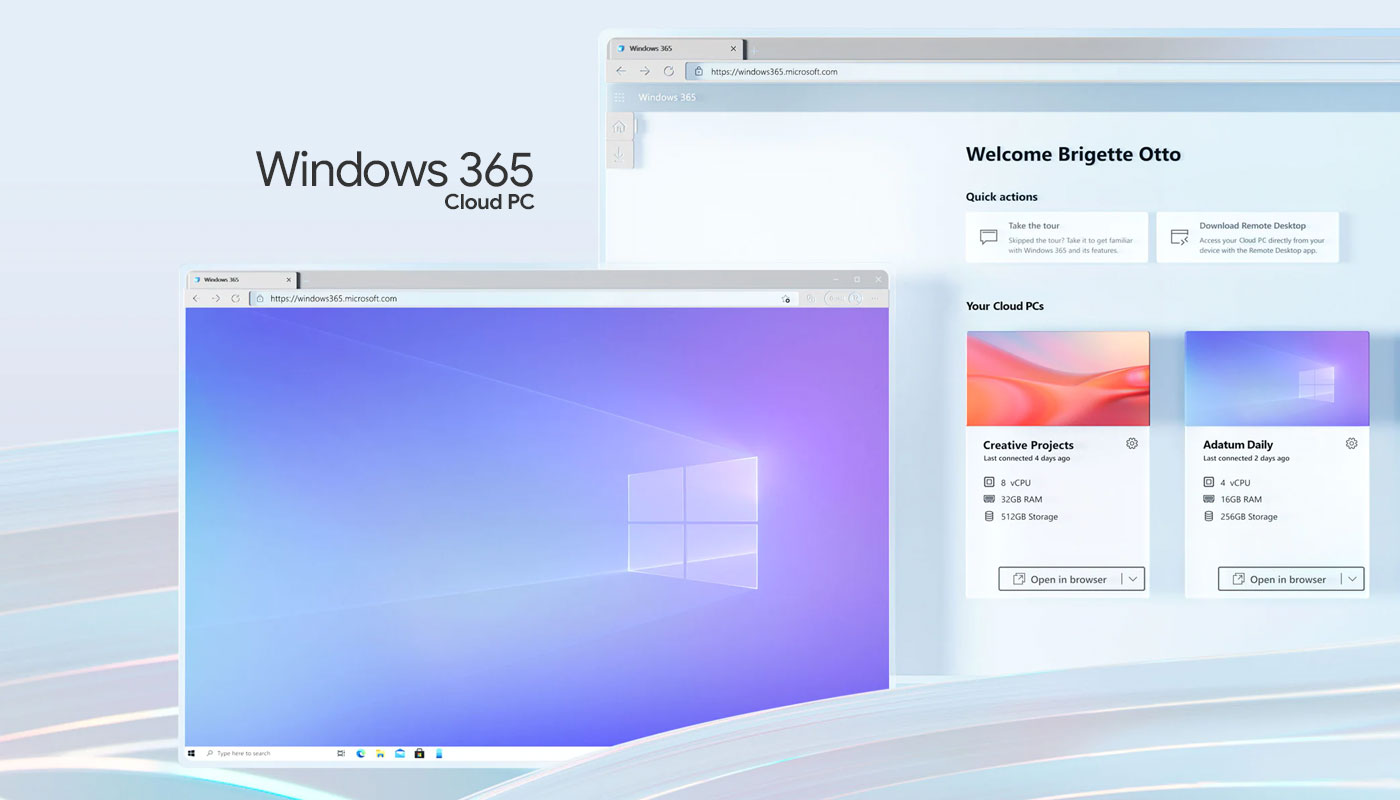Click the Windows 365 title in the site header
The height and width of the screenshot is (800, 1400).
pos(667,97)
